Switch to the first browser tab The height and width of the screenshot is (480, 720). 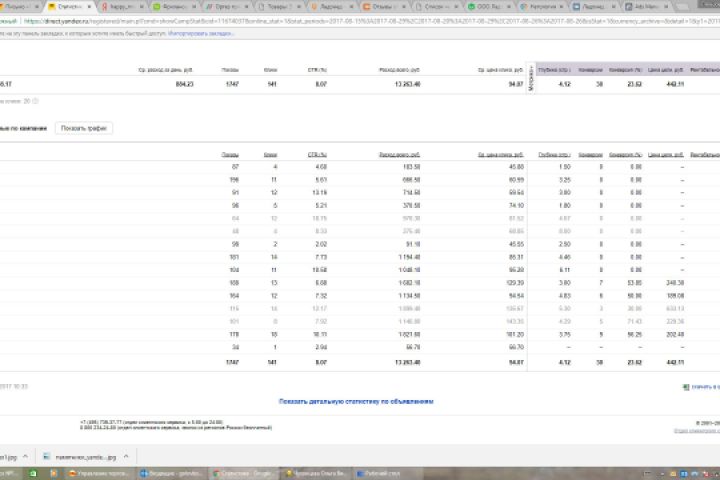click(x=20, y=6)
